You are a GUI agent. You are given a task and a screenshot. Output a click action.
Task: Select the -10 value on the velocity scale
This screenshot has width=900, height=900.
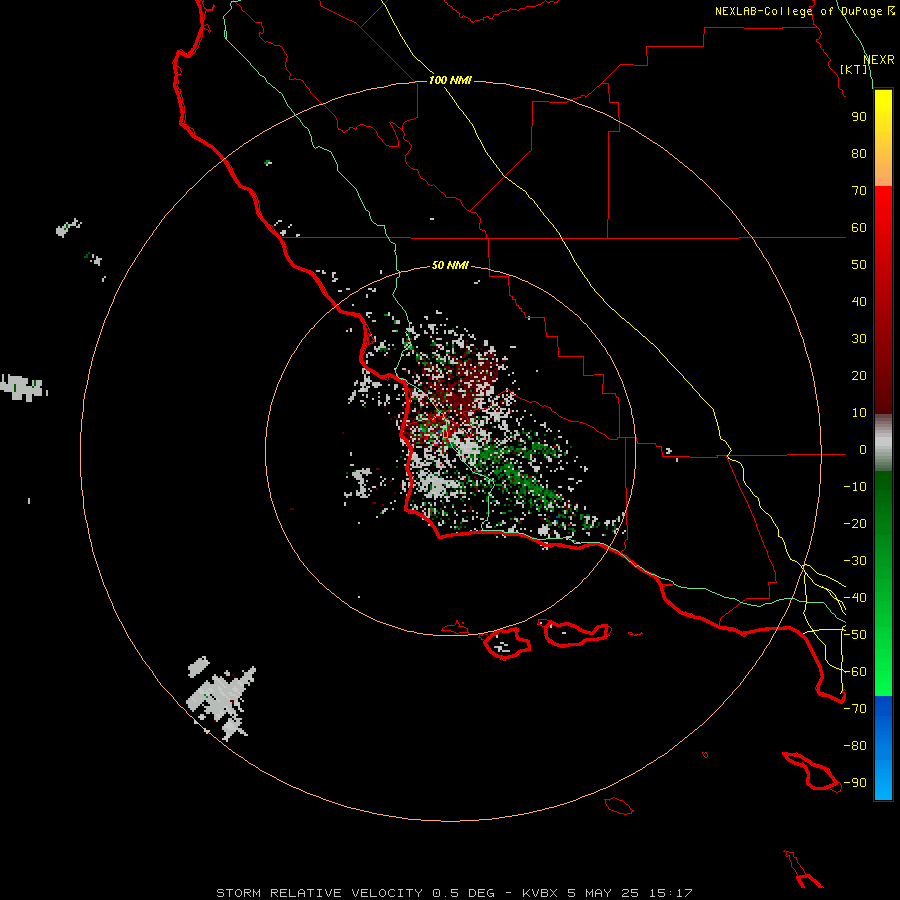[855, 487]
